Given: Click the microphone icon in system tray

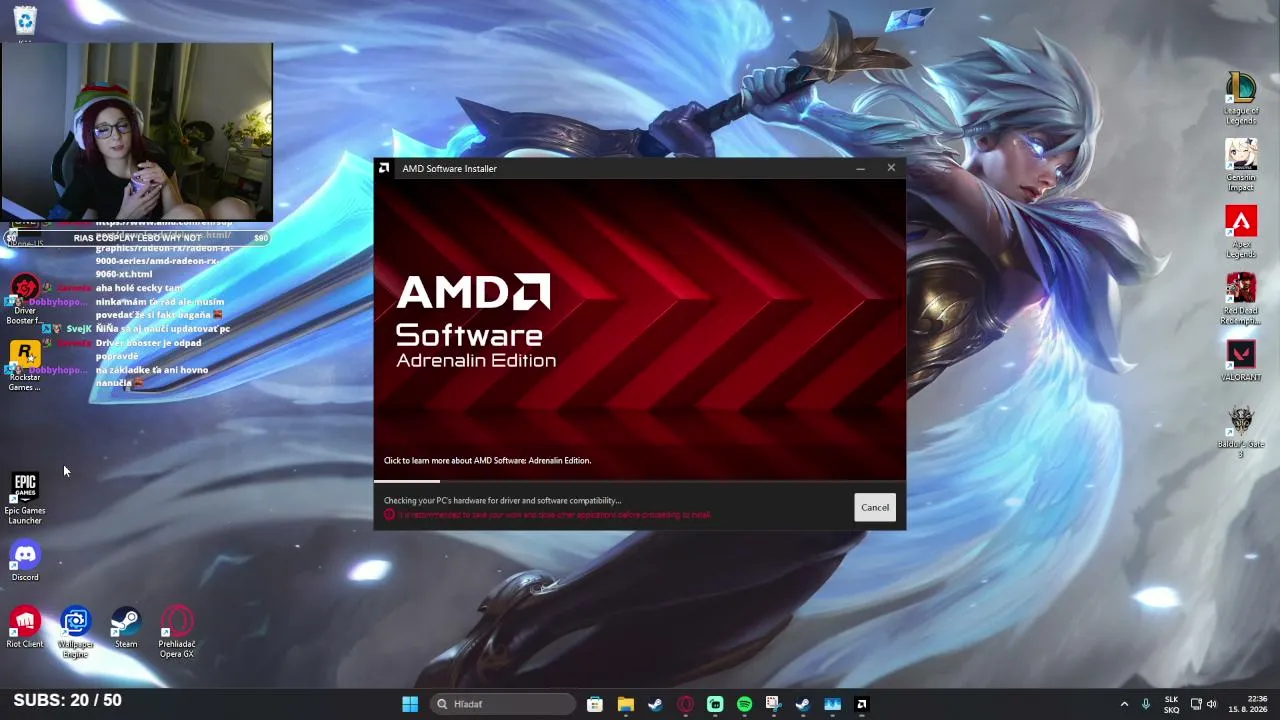Looking at the screenshot, I should coord(1146,704).
